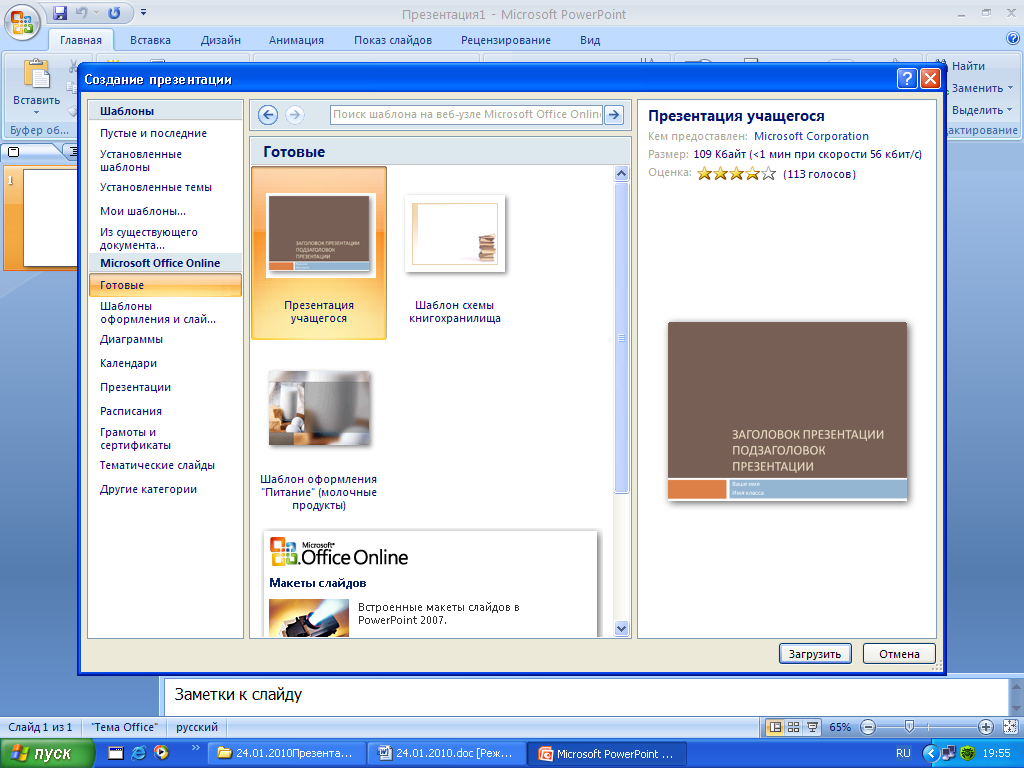Viewport: 1024px width, 768px height.
Task: Click the Office button orb
Action: tap(22, 22)
